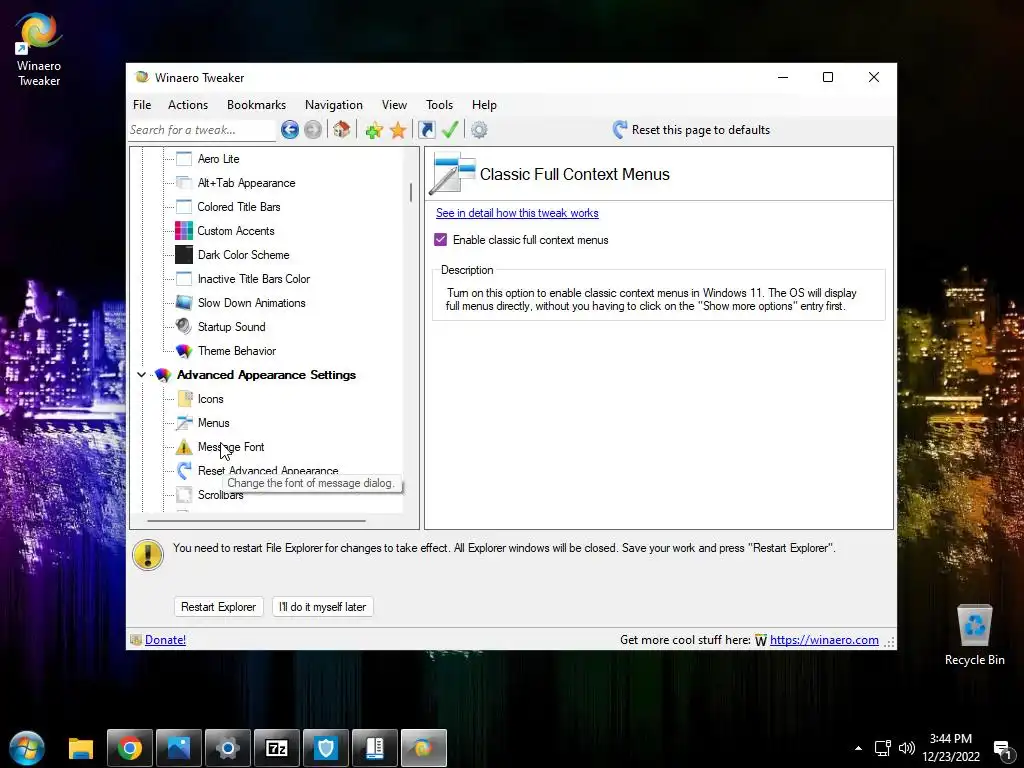Click the black Dark Color Scheme icon
The height and width of the screenshot is (768, 1024).
(184, 255)
